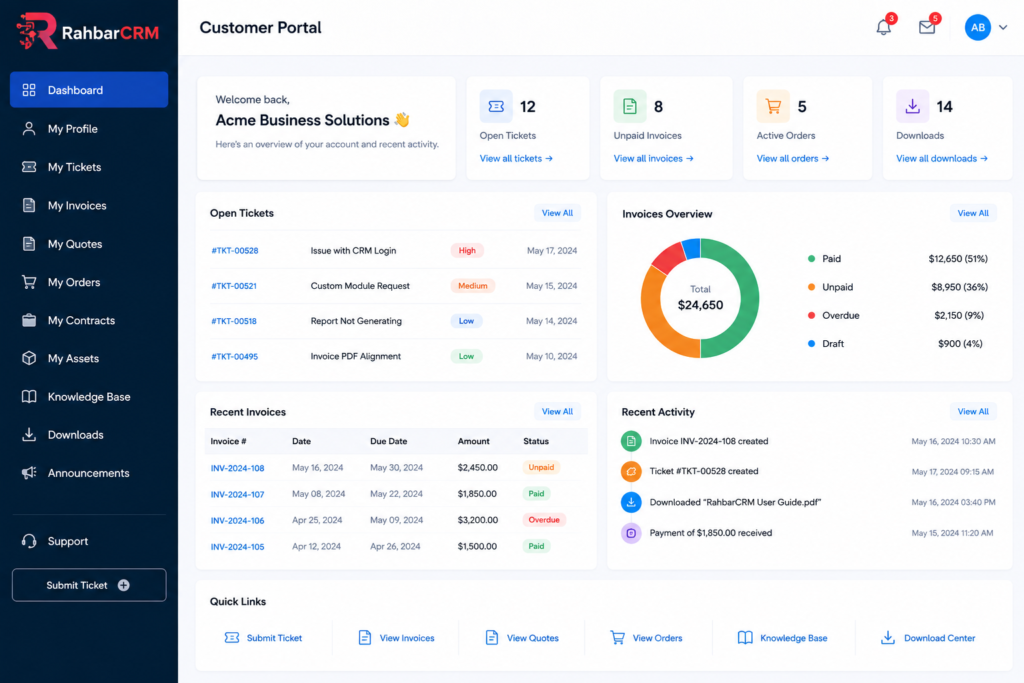Click the red Overdue legend dot

pos(811,315)
